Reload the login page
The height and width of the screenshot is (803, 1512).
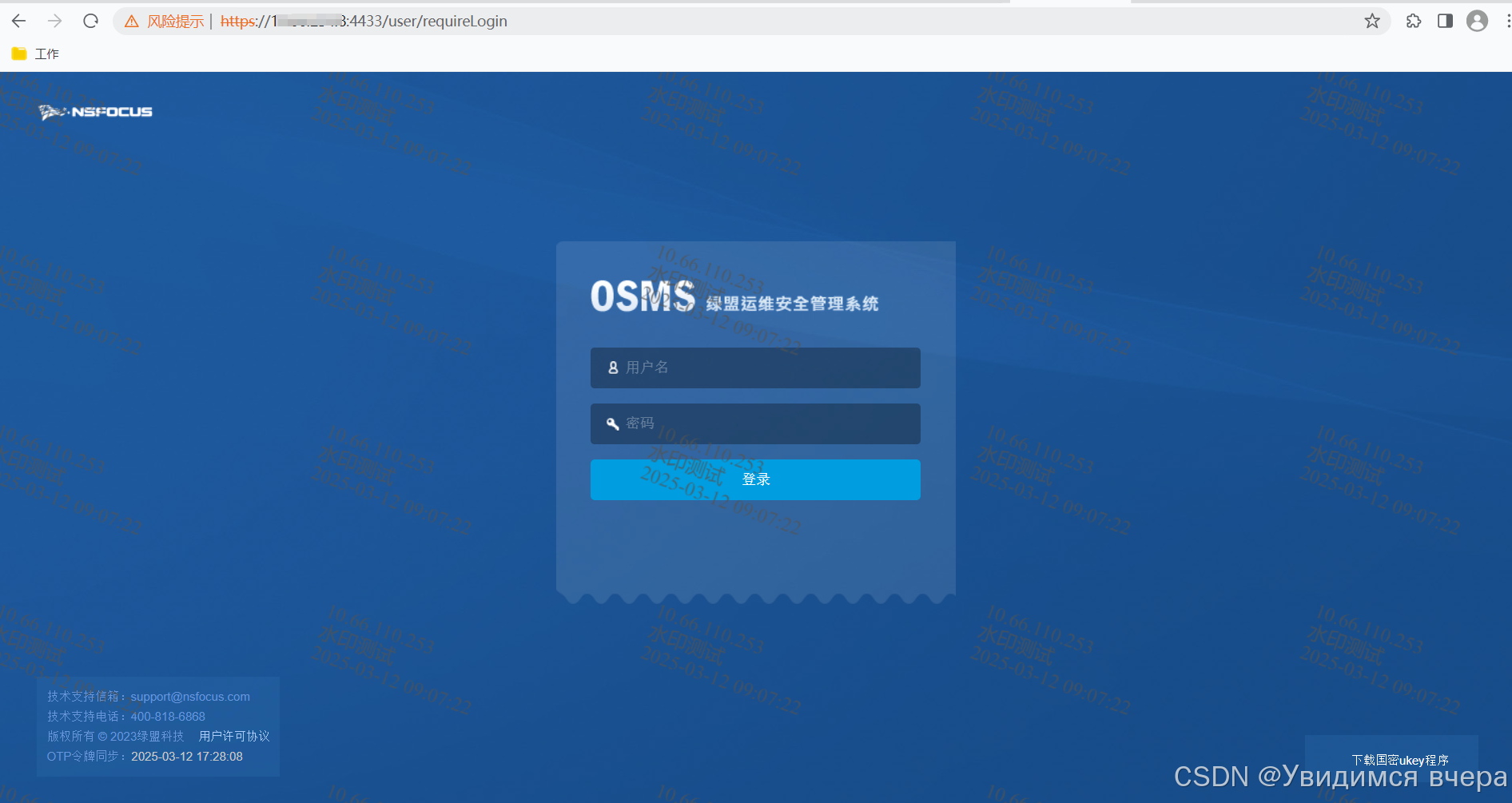click(x=90, y=21)
